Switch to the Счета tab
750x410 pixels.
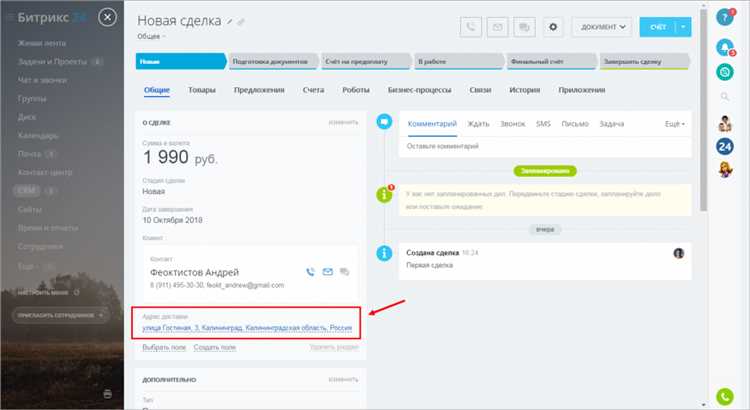click(x=313, y=90)
